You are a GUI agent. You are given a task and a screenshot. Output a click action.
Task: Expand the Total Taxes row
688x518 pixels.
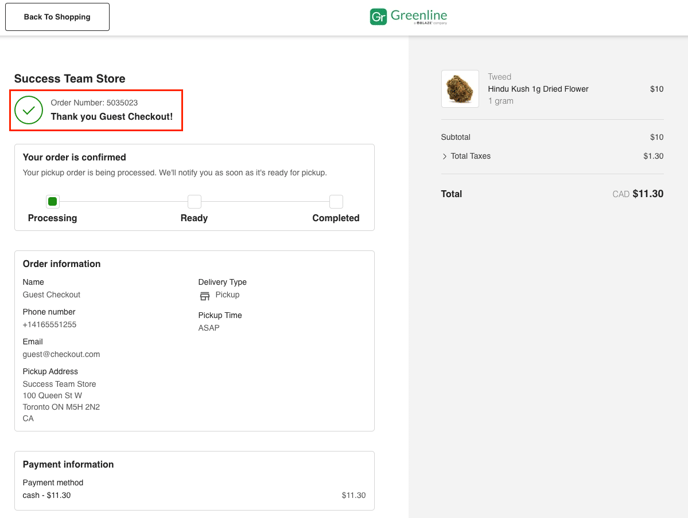pyautogui.click(x=471, y=156)
